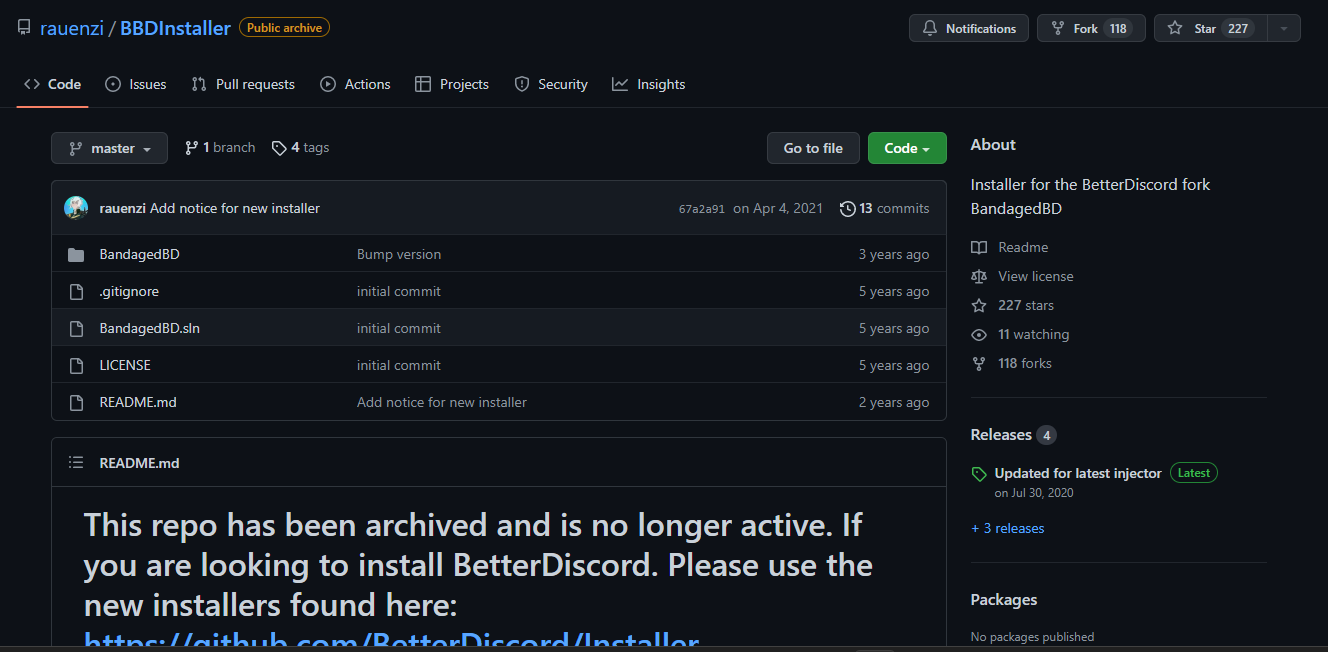Open README.md row's 'Add notice for new installer' commit
The height and width of the screenshot is (652, 1328).
pyautogui.click(x=442, y=402)
